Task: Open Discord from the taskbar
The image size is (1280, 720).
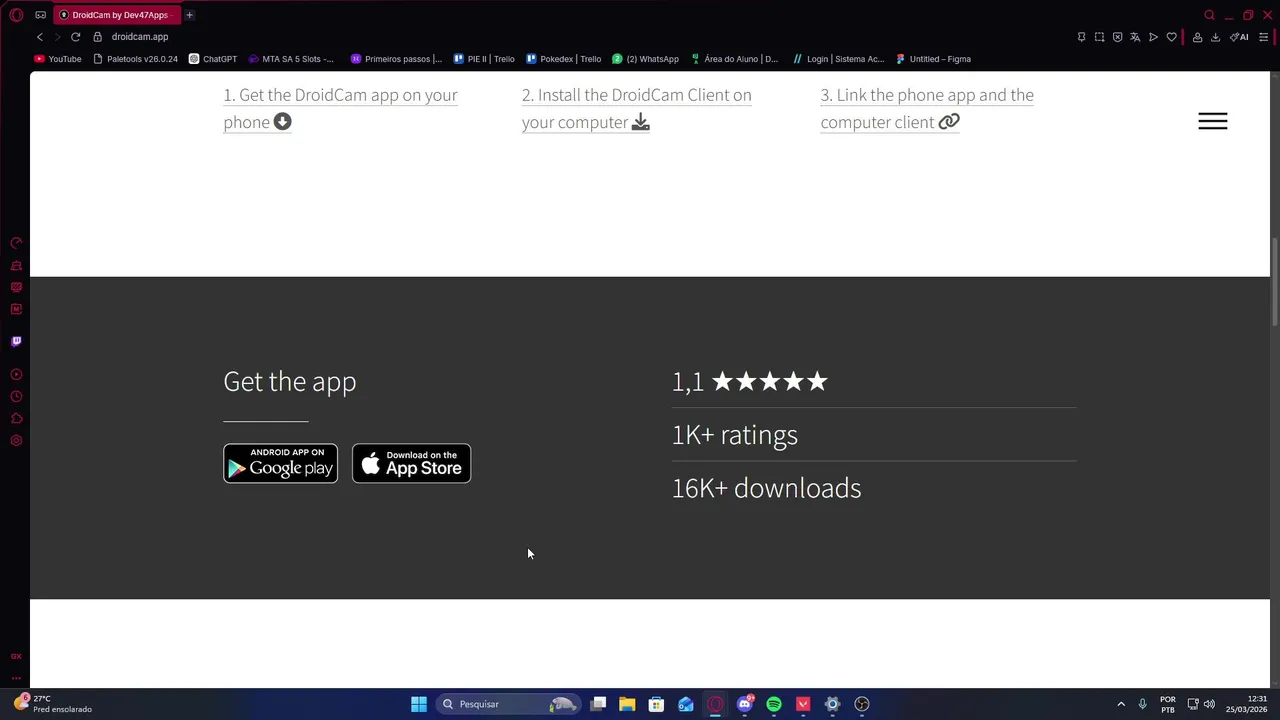Action: [745, 704]
